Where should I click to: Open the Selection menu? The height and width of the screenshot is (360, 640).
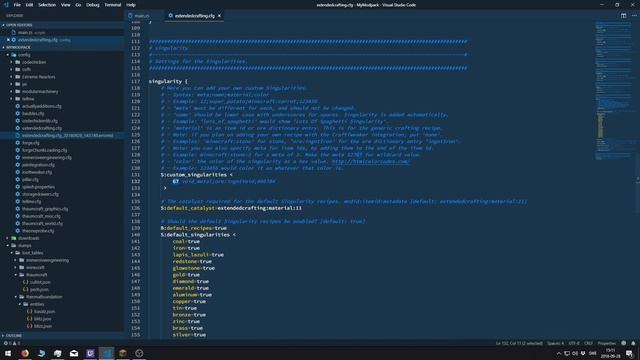(47, 5)
